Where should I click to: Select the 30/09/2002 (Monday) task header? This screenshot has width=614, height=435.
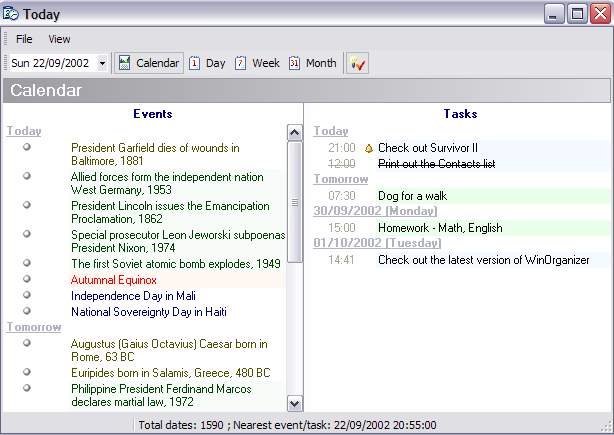375,211
